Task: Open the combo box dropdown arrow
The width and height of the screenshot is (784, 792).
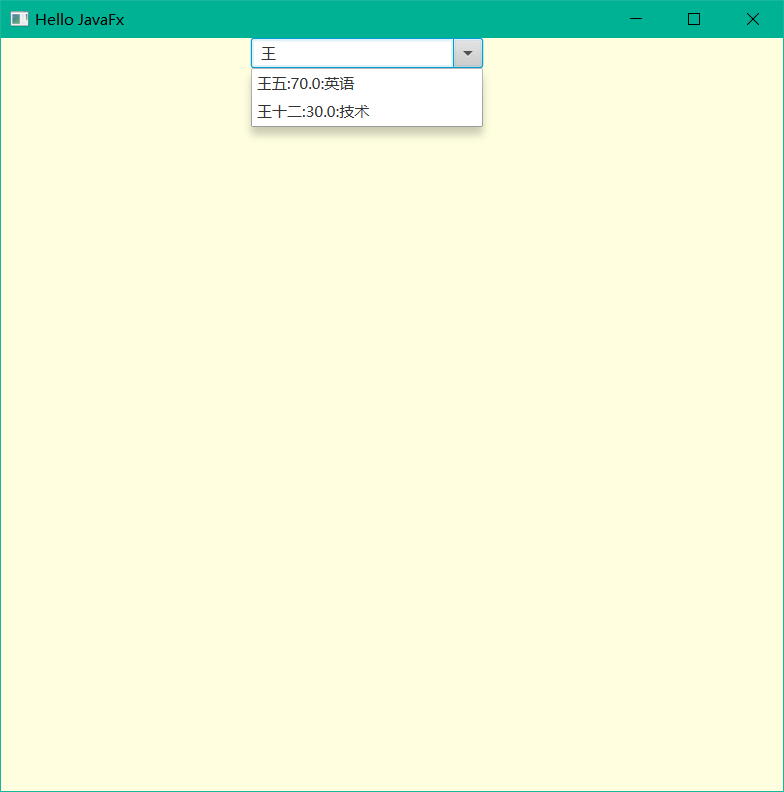Action: pyautogui.click(x=468, y=53)
